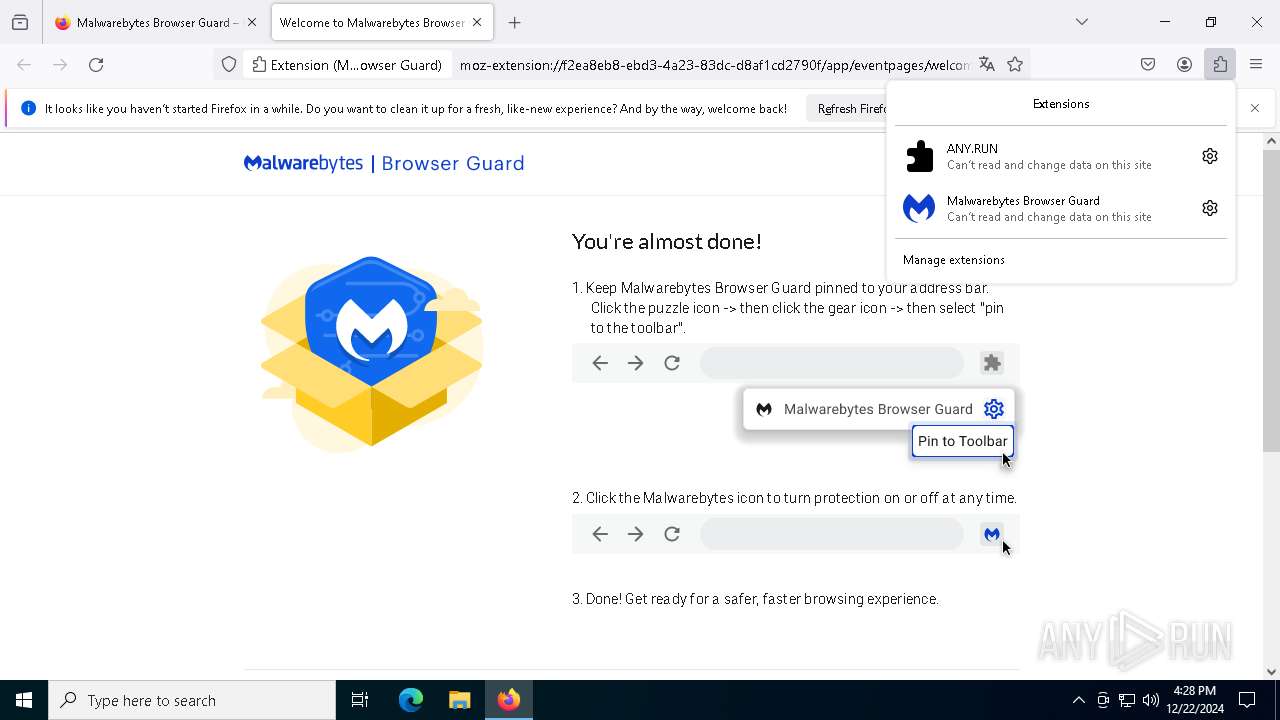Bookmark this page with star icon
This screenshot has width=1280, height=720.
click(1015, 65)
